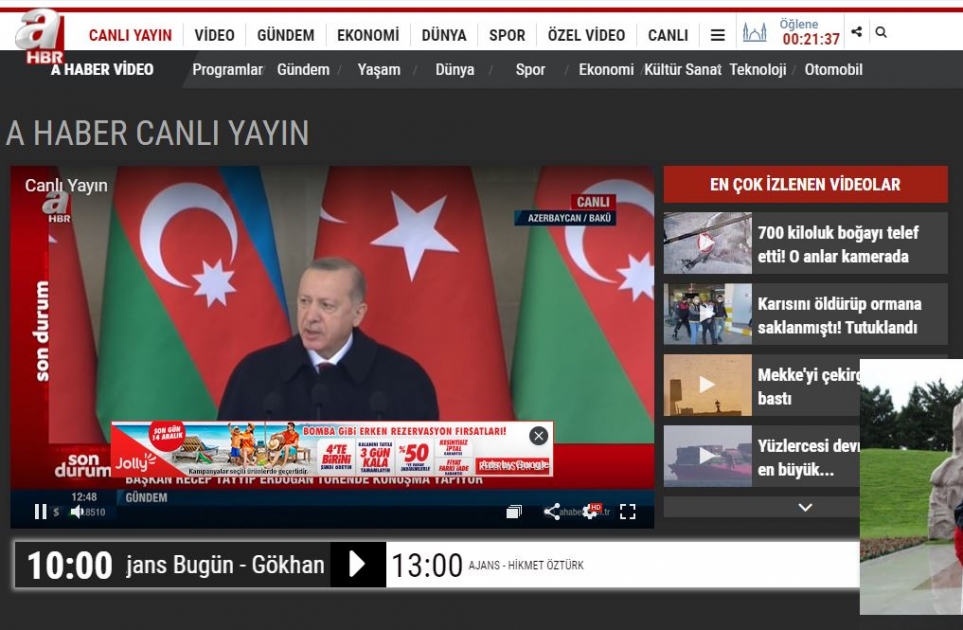Open 700 kiloluk boğayı video thumbnail
The height and width of the screenshot is (630, 963).
(708, 243)
